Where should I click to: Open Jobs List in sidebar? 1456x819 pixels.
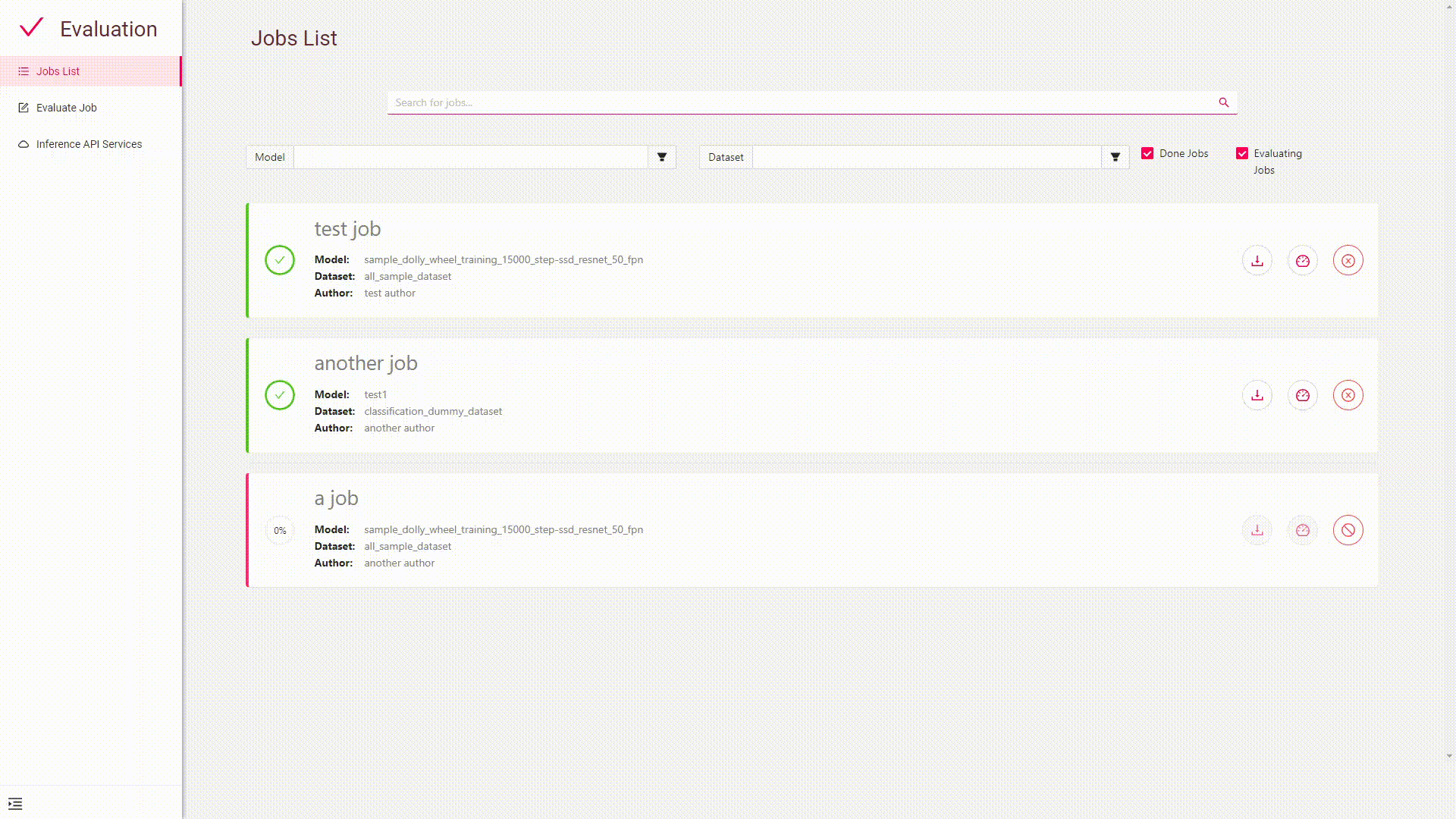coord(58,71)
